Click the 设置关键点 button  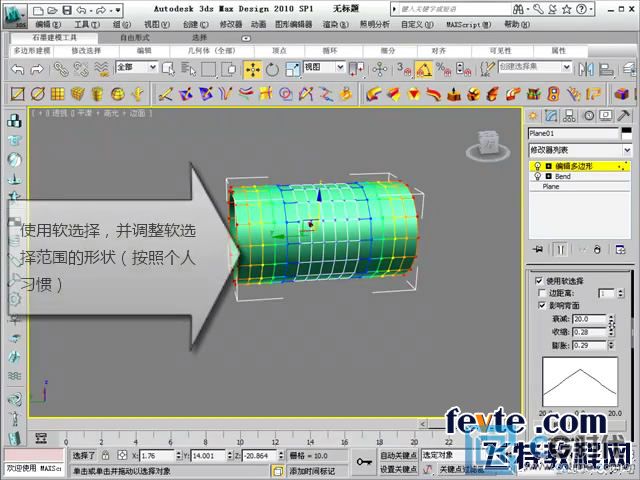398,469
